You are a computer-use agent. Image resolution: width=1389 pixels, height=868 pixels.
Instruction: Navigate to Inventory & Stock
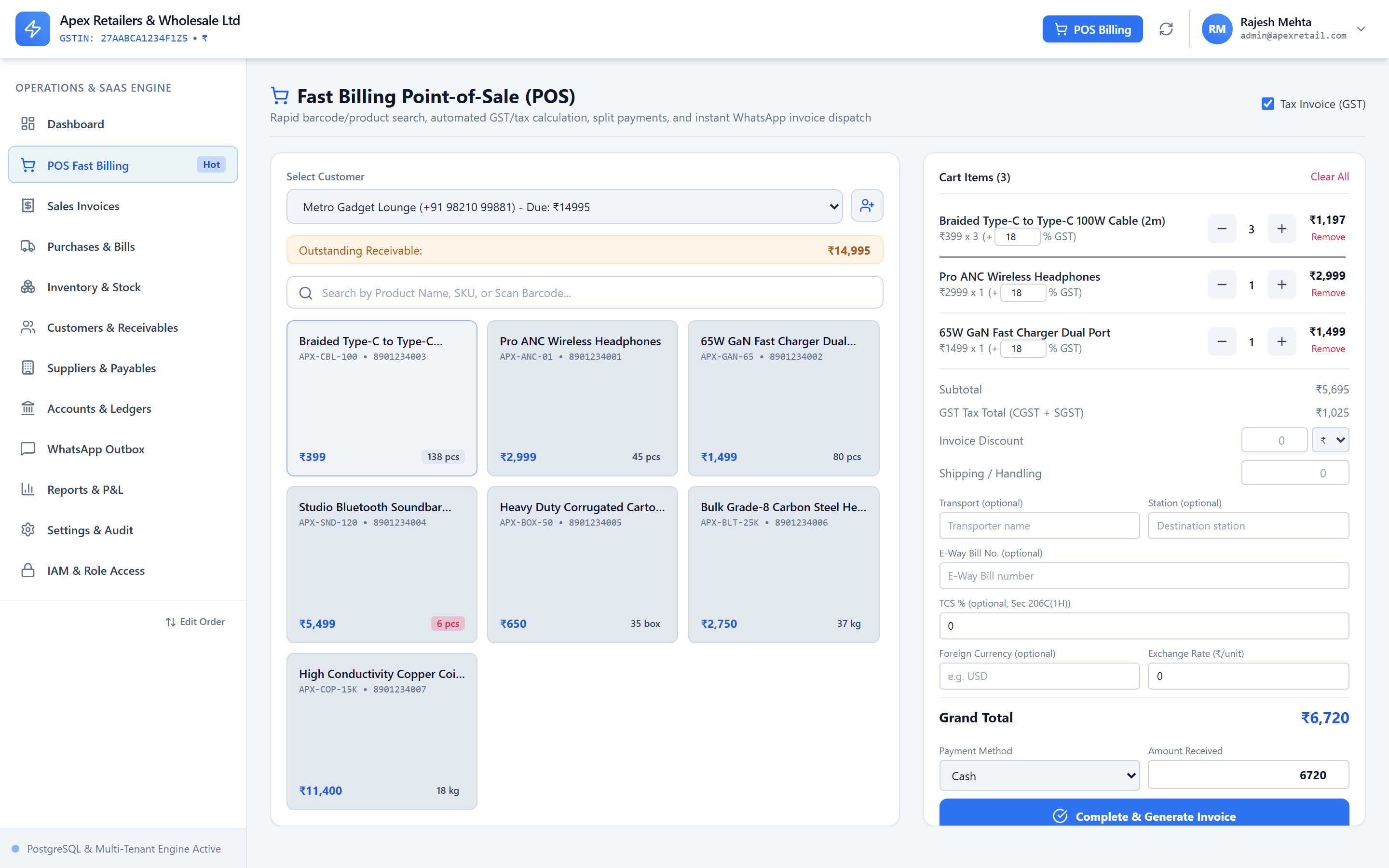[123, 287]
